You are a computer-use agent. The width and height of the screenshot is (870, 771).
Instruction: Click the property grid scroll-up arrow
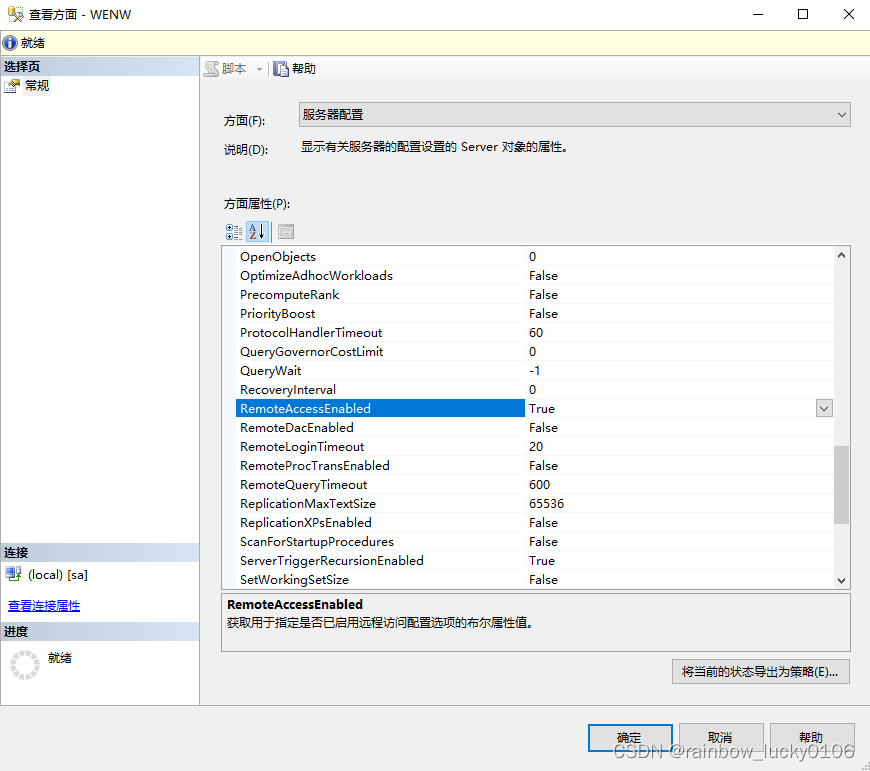coord(841,255)
